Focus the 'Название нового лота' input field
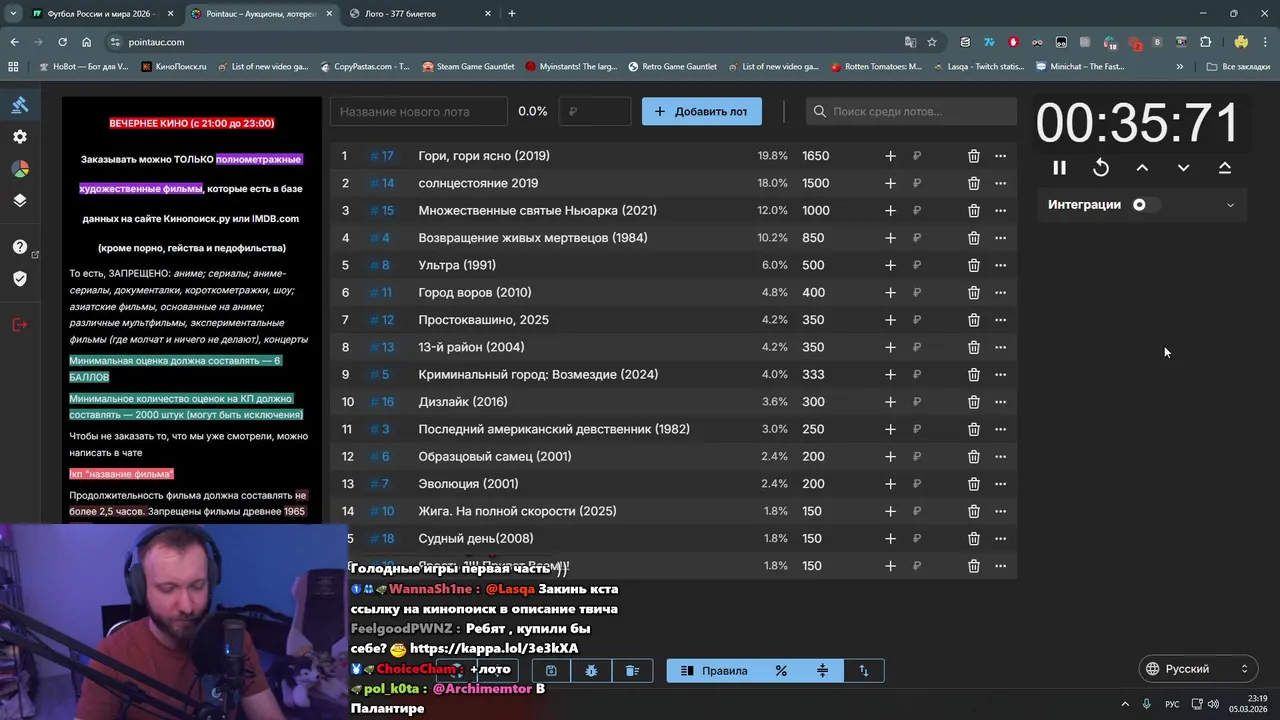This screenshot has width=1280, height=720. (419, 112)
